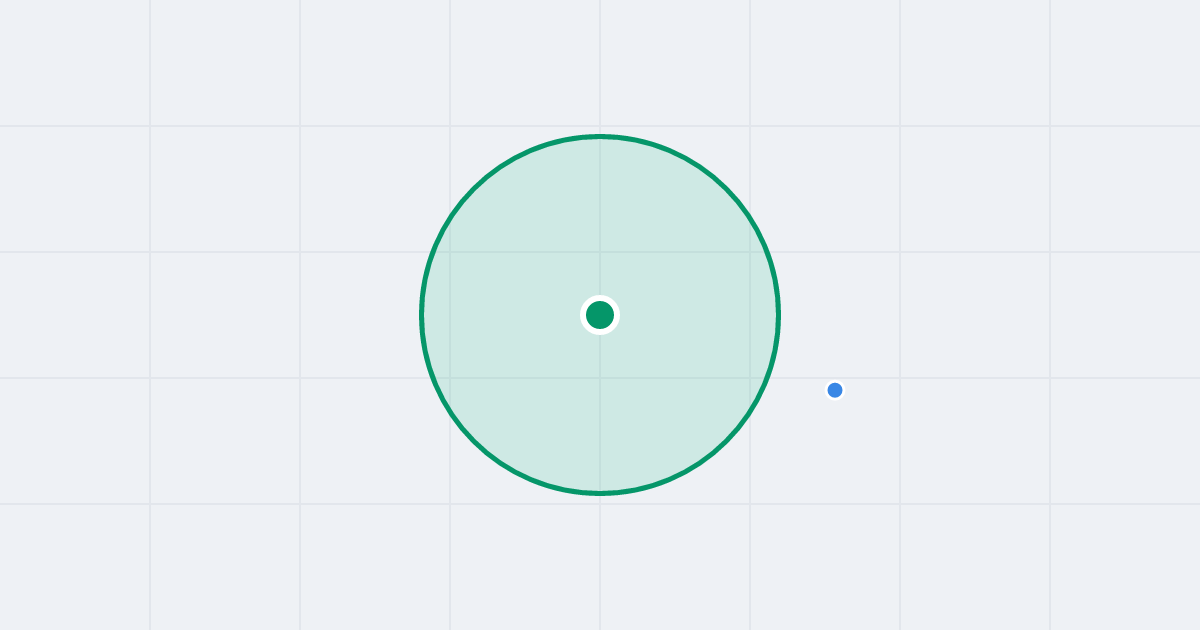Click the empty grid area above the green circle
1200x630 pixels.
point(600,65)
